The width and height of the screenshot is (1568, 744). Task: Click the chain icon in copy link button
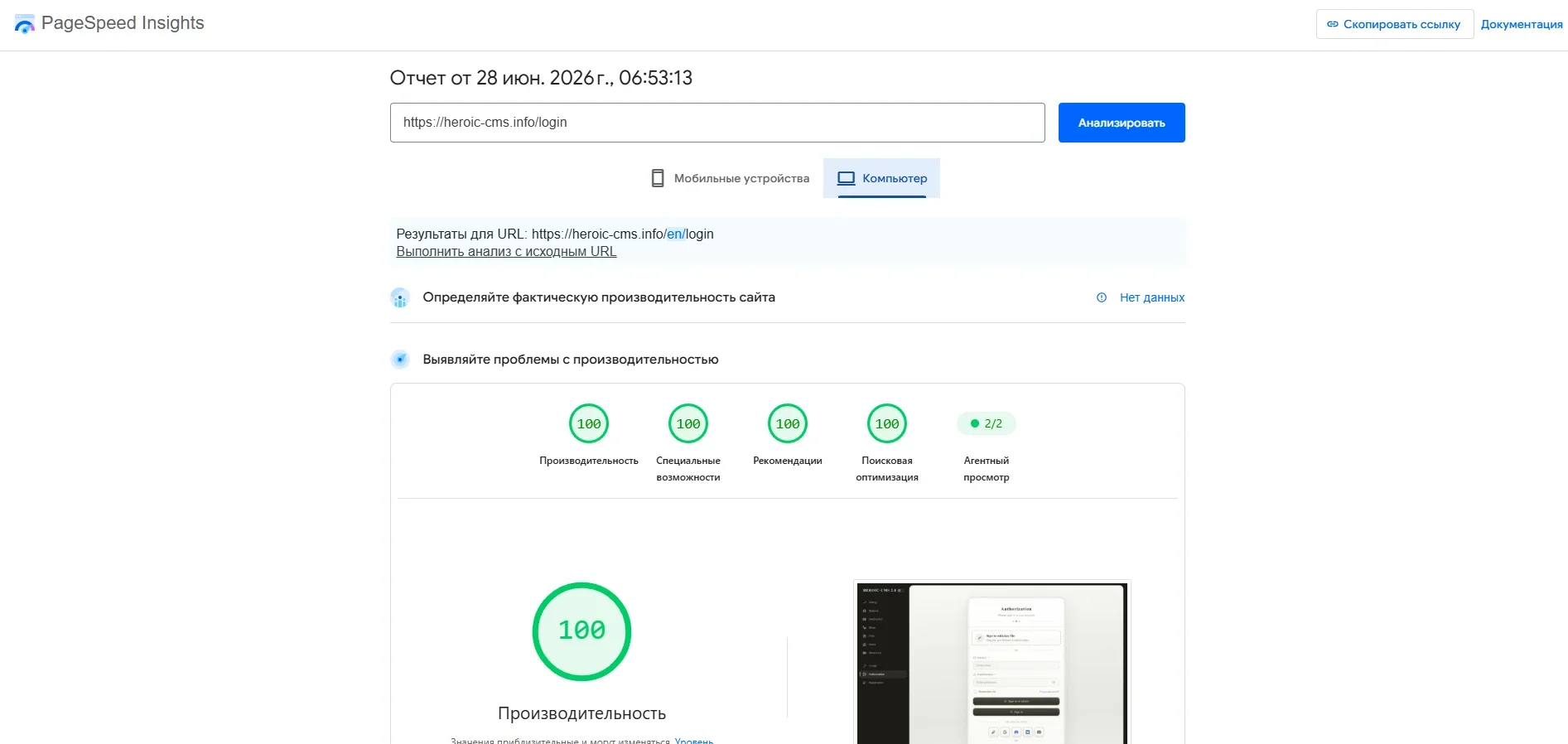click(1333, 24)
